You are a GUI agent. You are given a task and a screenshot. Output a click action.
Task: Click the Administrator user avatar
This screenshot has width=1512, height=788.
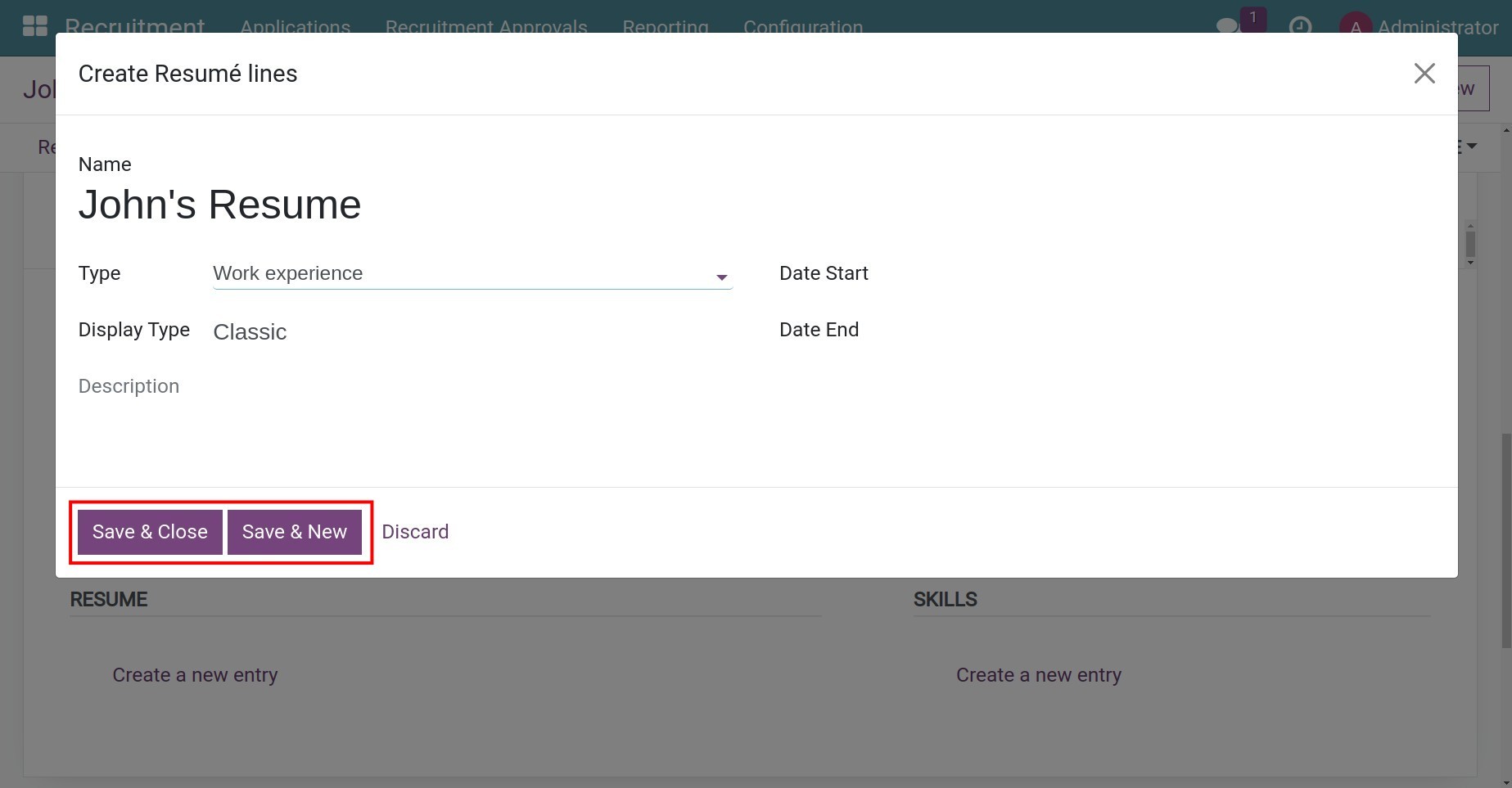tap(1355, 26)
